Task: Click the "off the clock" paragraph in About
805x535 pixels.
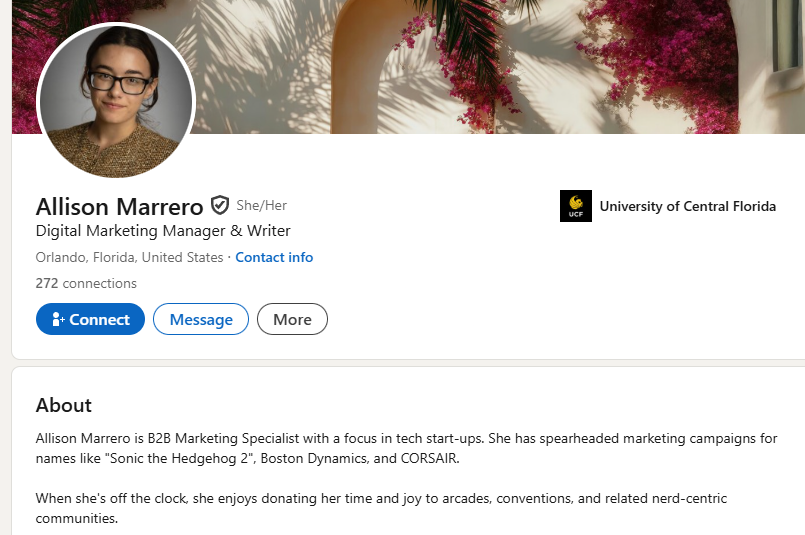Action: [x=300, y=497]
